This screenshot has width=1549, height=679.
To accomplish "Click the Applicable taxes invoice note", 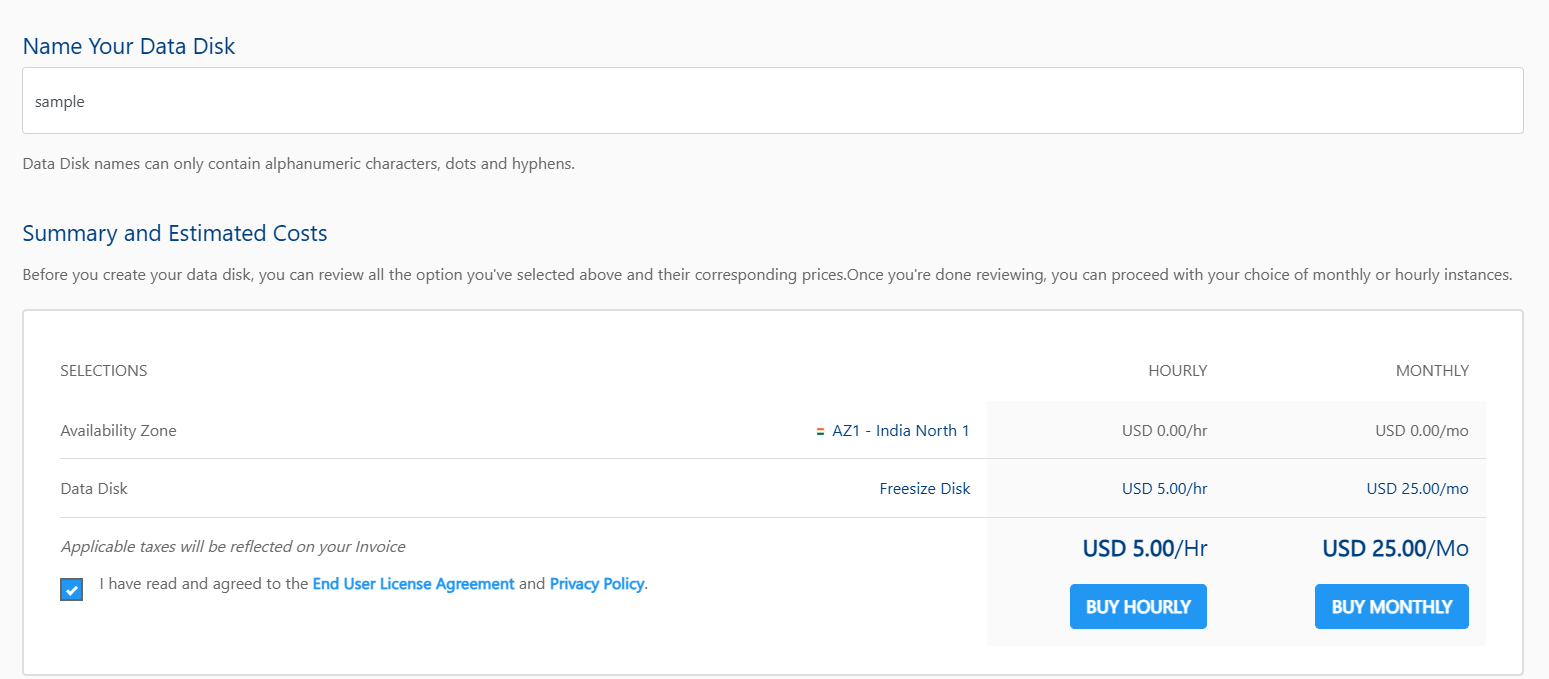I will tap(233, 547).
